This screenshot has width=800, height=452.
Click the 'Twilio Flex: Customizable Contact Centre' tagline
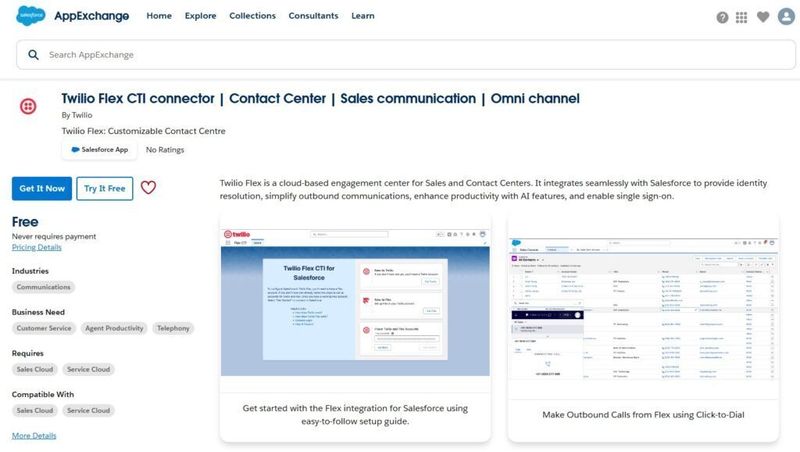(x=143, y=131)
